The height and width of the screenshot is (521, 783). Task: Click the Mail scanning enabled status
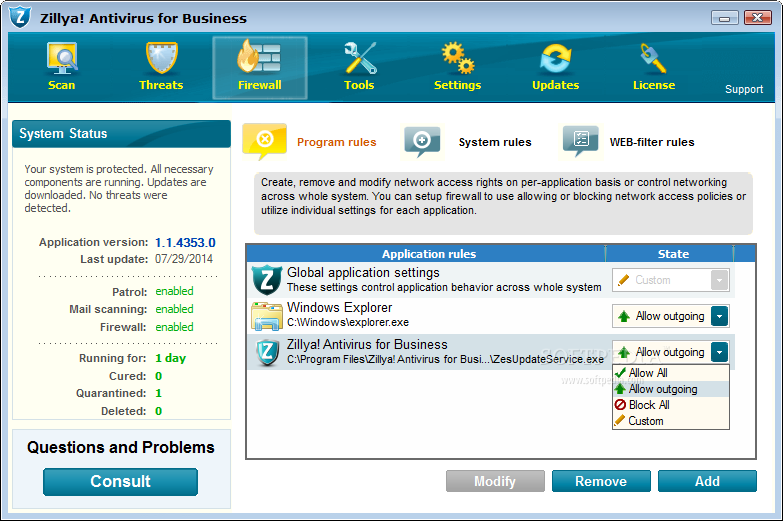point(174,309)
